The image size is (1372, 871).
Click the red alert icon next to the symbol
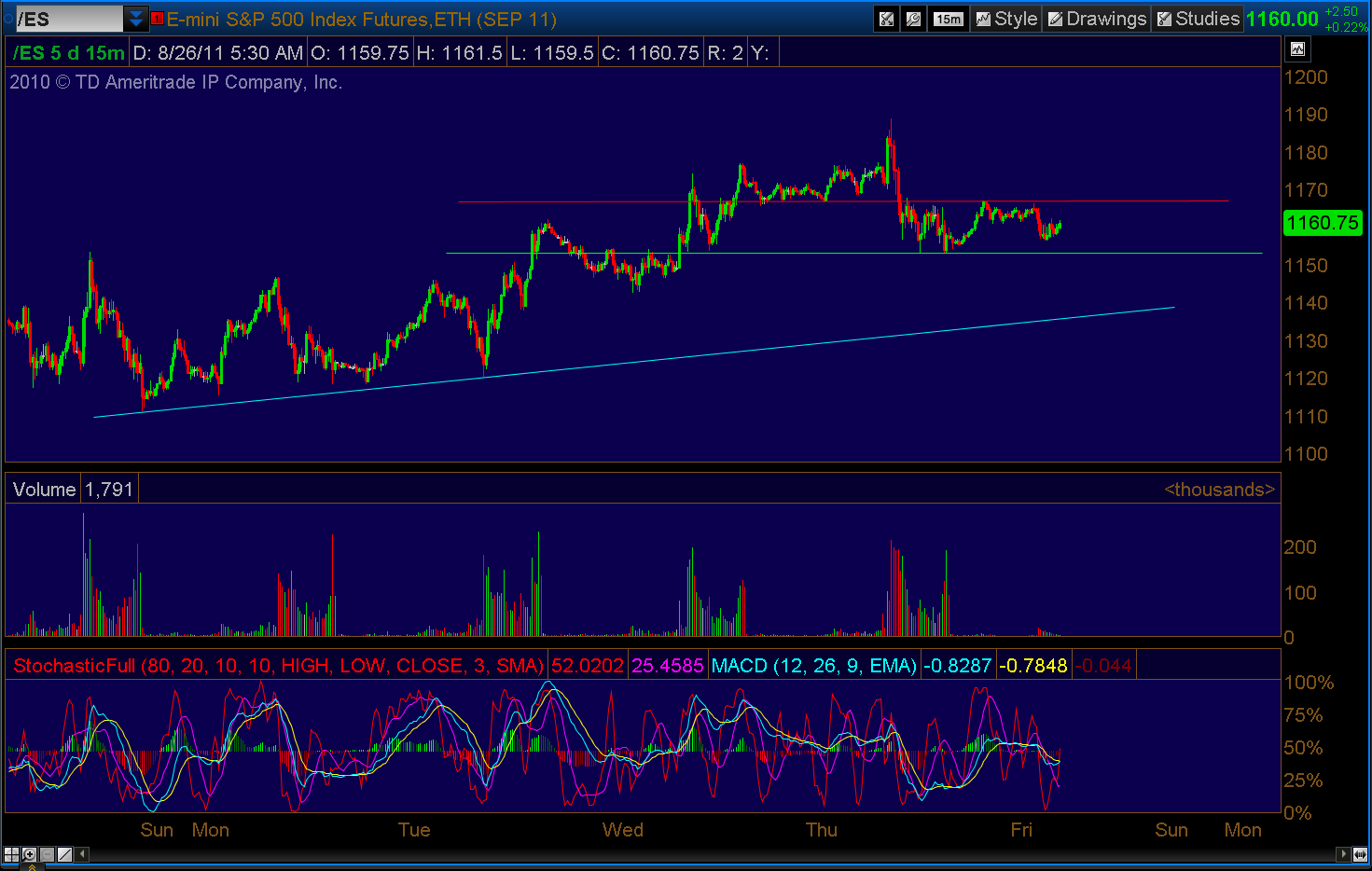click(x=157, y=19)
